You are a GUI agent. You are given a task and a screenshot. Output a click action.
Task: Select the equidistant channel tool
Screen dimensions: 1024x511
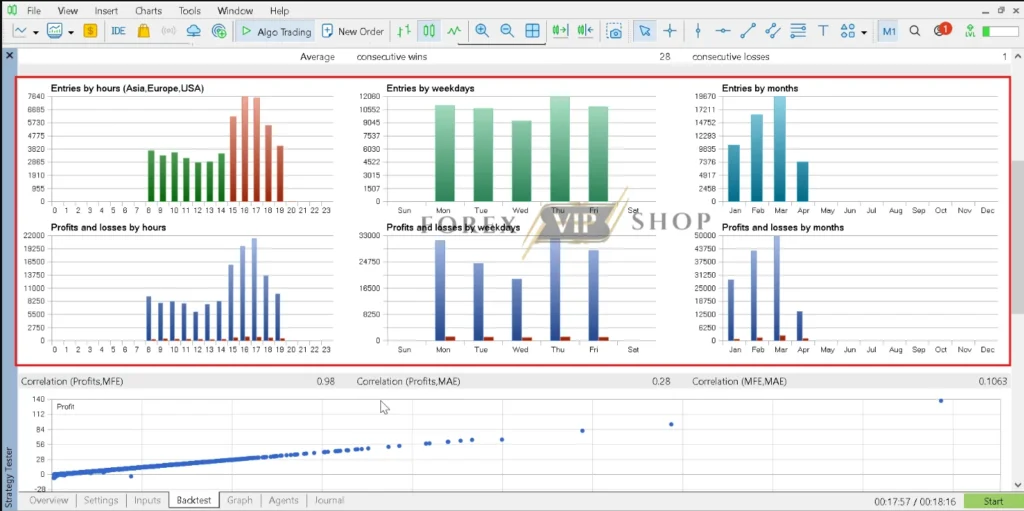tap(773, 31)
